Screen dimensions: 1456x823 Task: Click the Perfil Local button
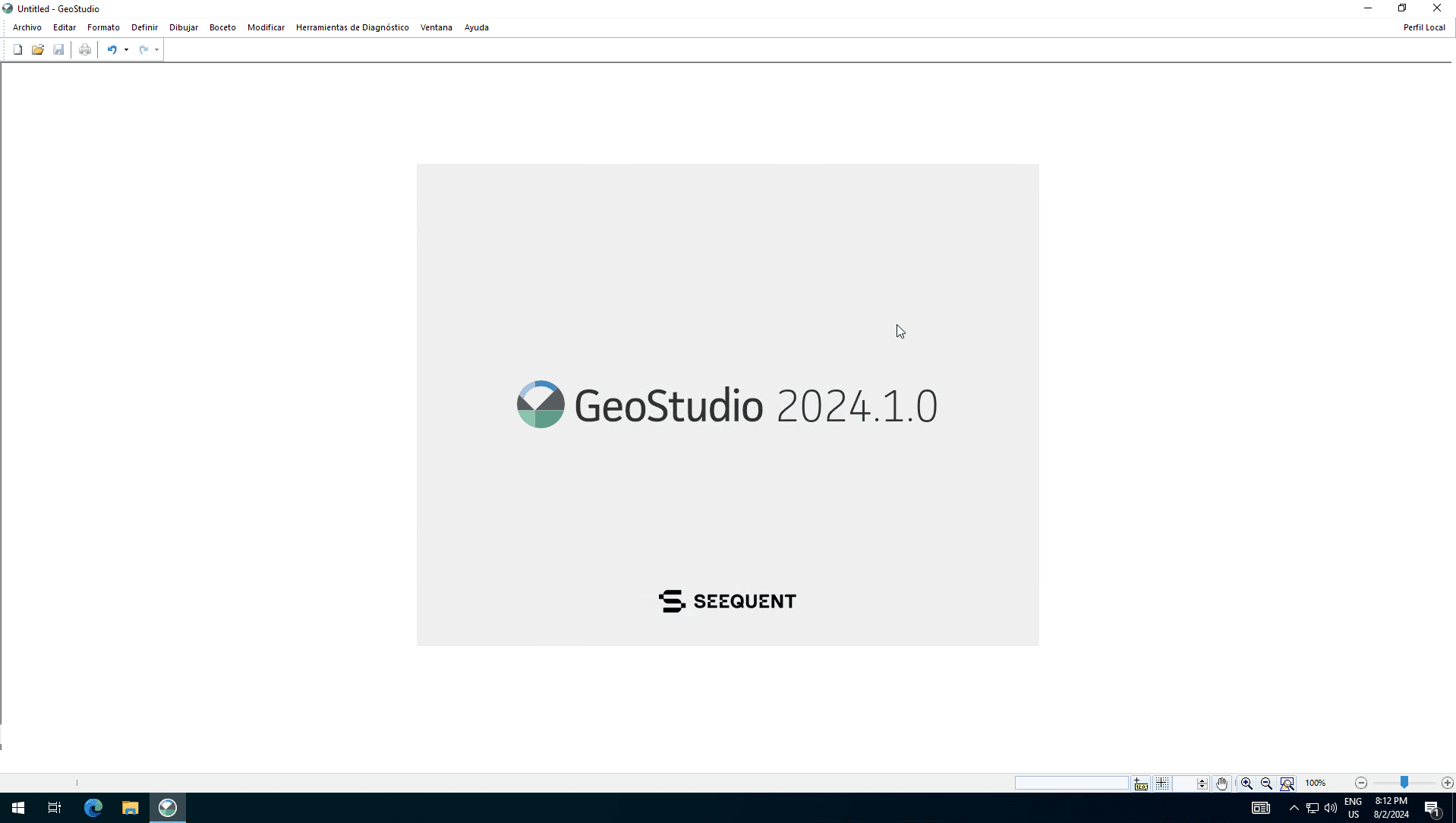(x=1423, y=27)
